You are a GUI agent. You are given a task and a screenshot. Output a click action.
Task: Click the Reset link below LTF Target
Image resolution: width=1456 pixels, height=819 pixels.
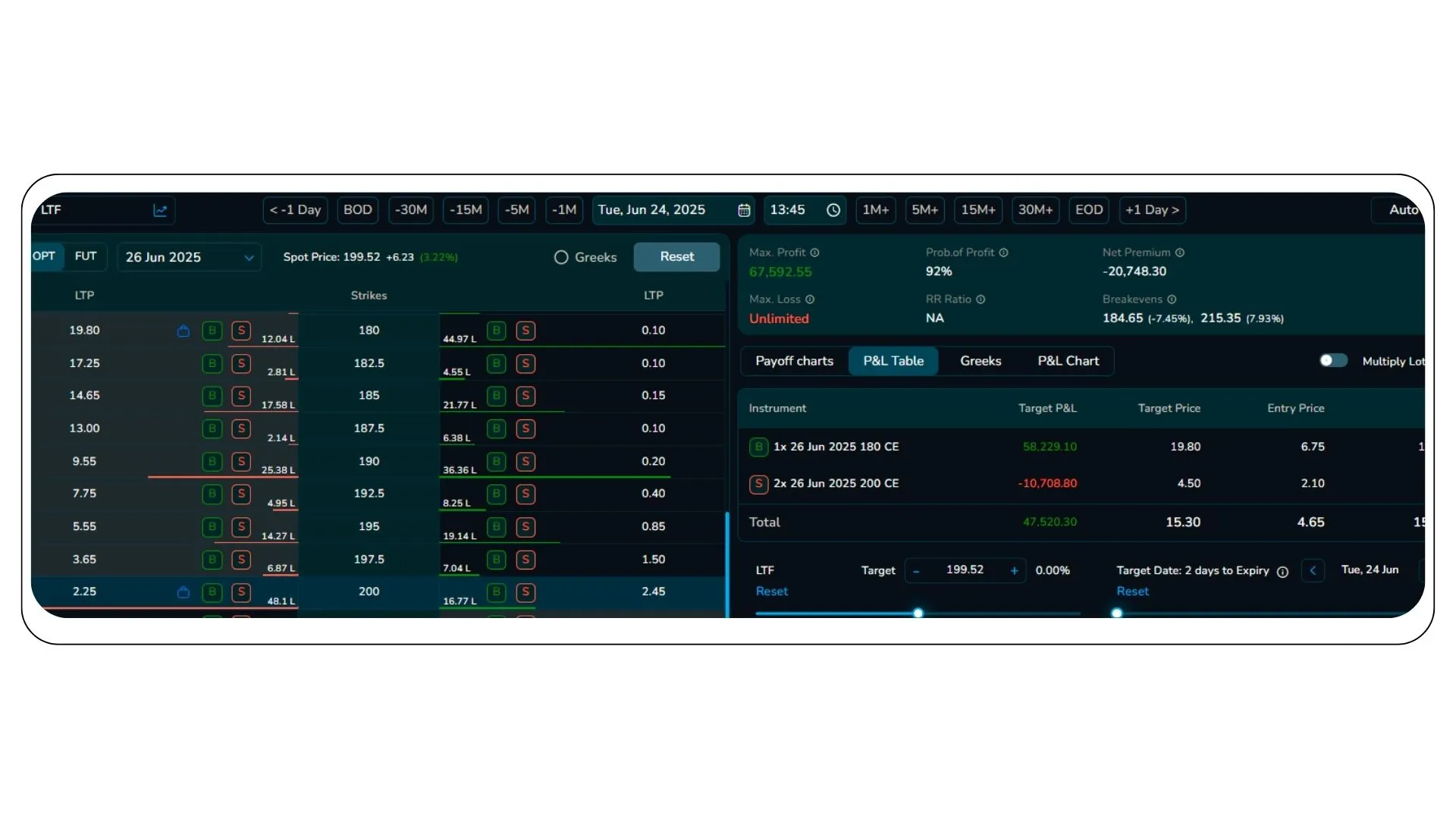(771, 591)
